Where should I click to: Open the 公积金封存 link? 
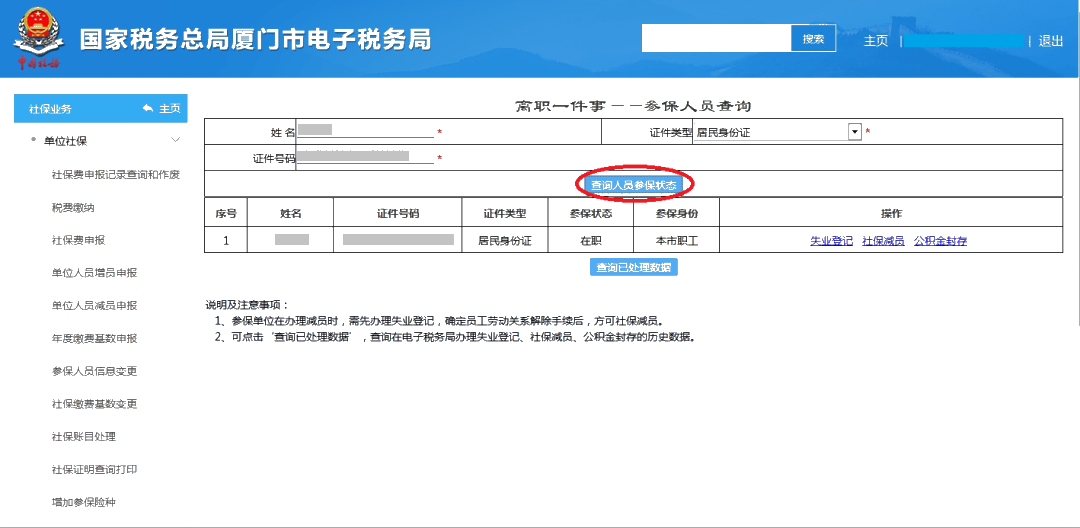940,241
